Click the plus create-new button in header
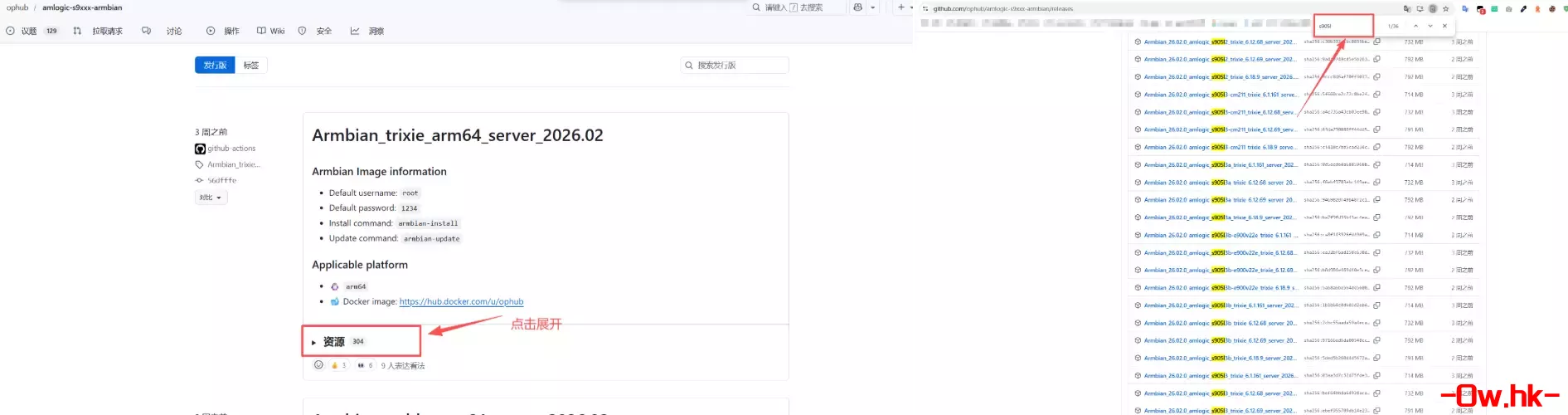 pos(901,7)
